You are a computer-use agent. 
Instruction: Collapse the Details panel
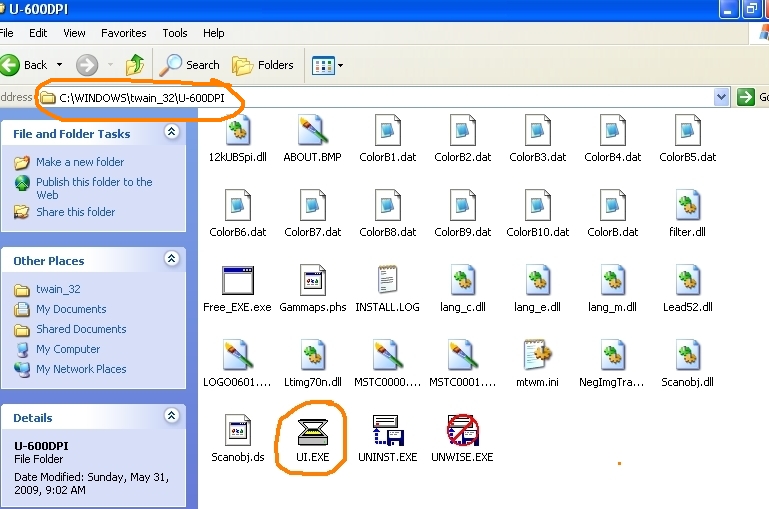click(x=172, y=416)
